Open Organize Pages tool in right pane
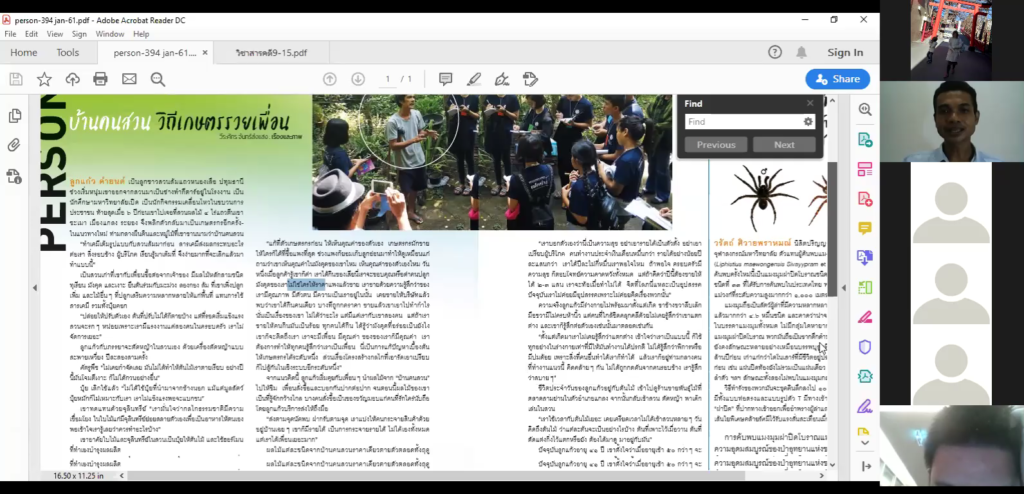 (x=865, y=169)
